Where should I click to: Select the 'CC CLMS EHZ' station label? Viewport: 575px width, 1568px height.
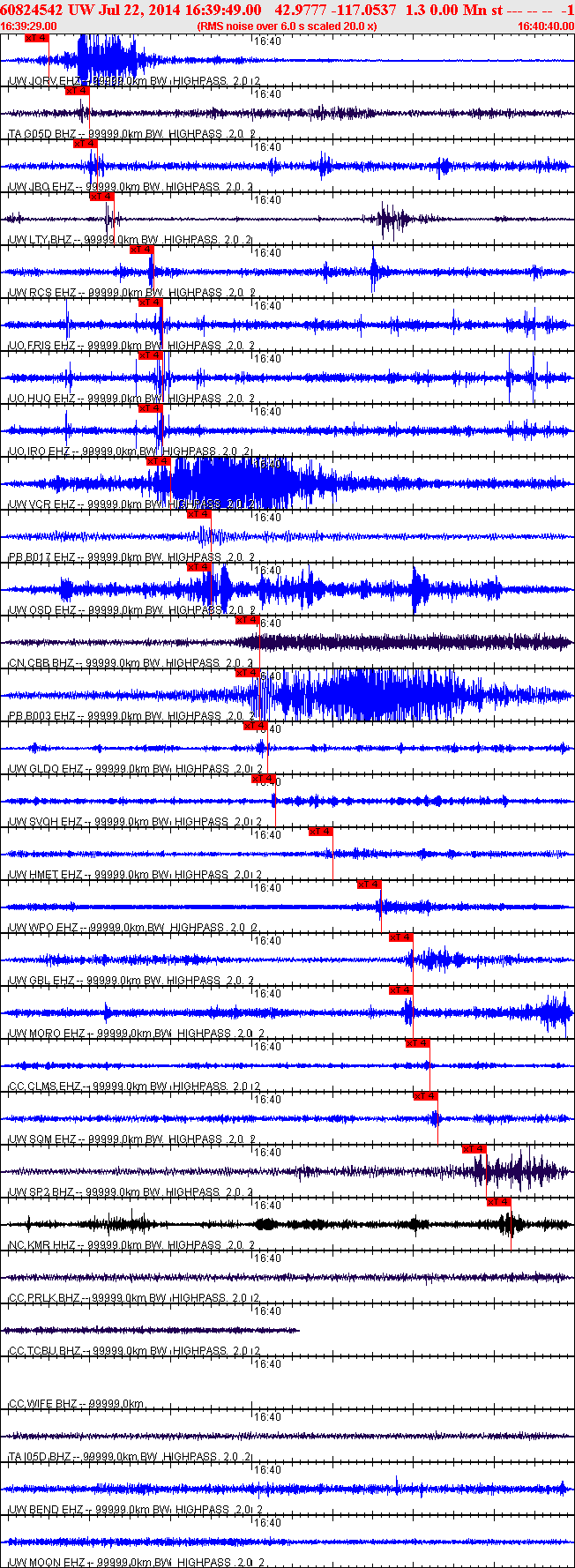coord(45,1086)
